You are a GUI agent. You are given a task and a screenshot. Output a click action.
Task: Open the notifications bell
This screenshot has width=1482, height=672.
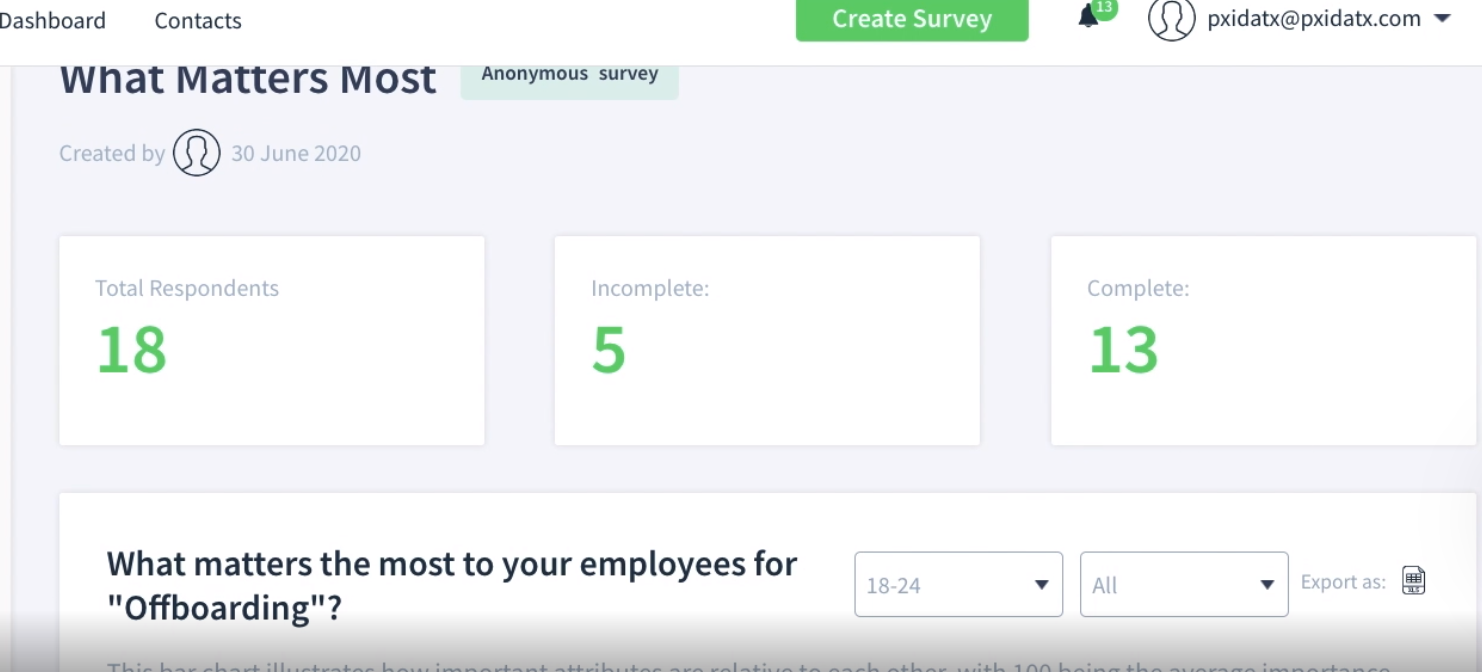1088,18
